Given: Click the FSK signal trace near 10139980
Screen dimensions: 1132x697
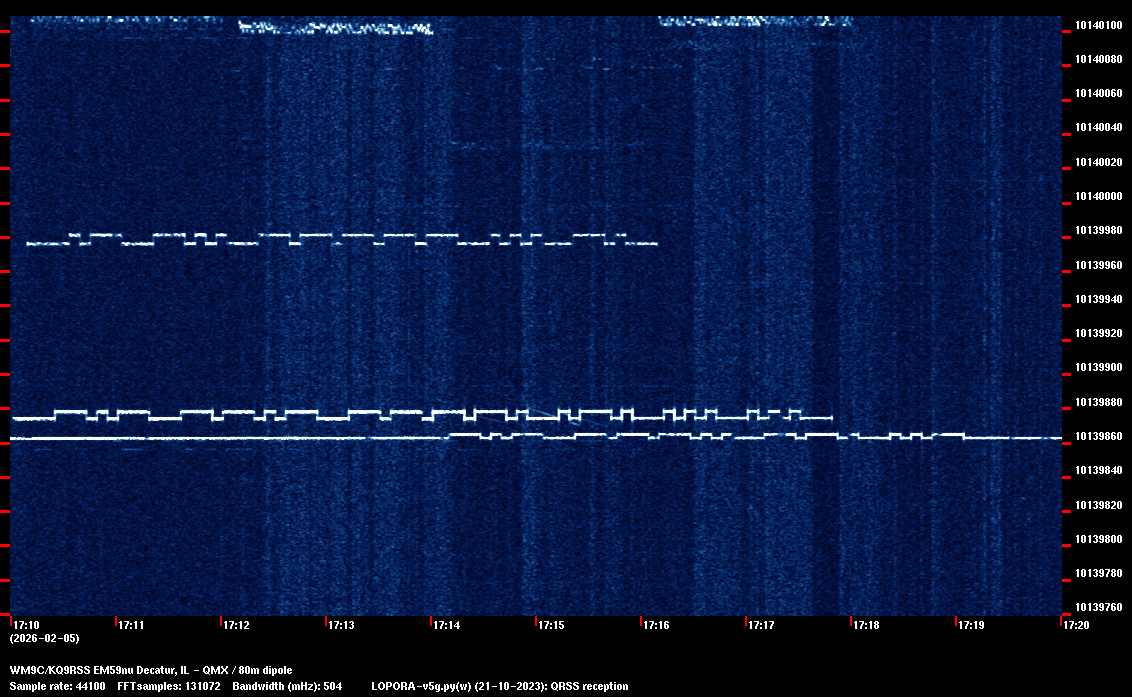Looking at the screenshot, I should 340,239.
